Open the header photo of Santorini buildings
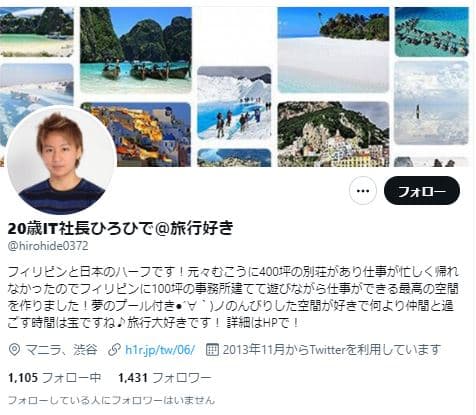 pyautogui.click(x=136, y=134)
